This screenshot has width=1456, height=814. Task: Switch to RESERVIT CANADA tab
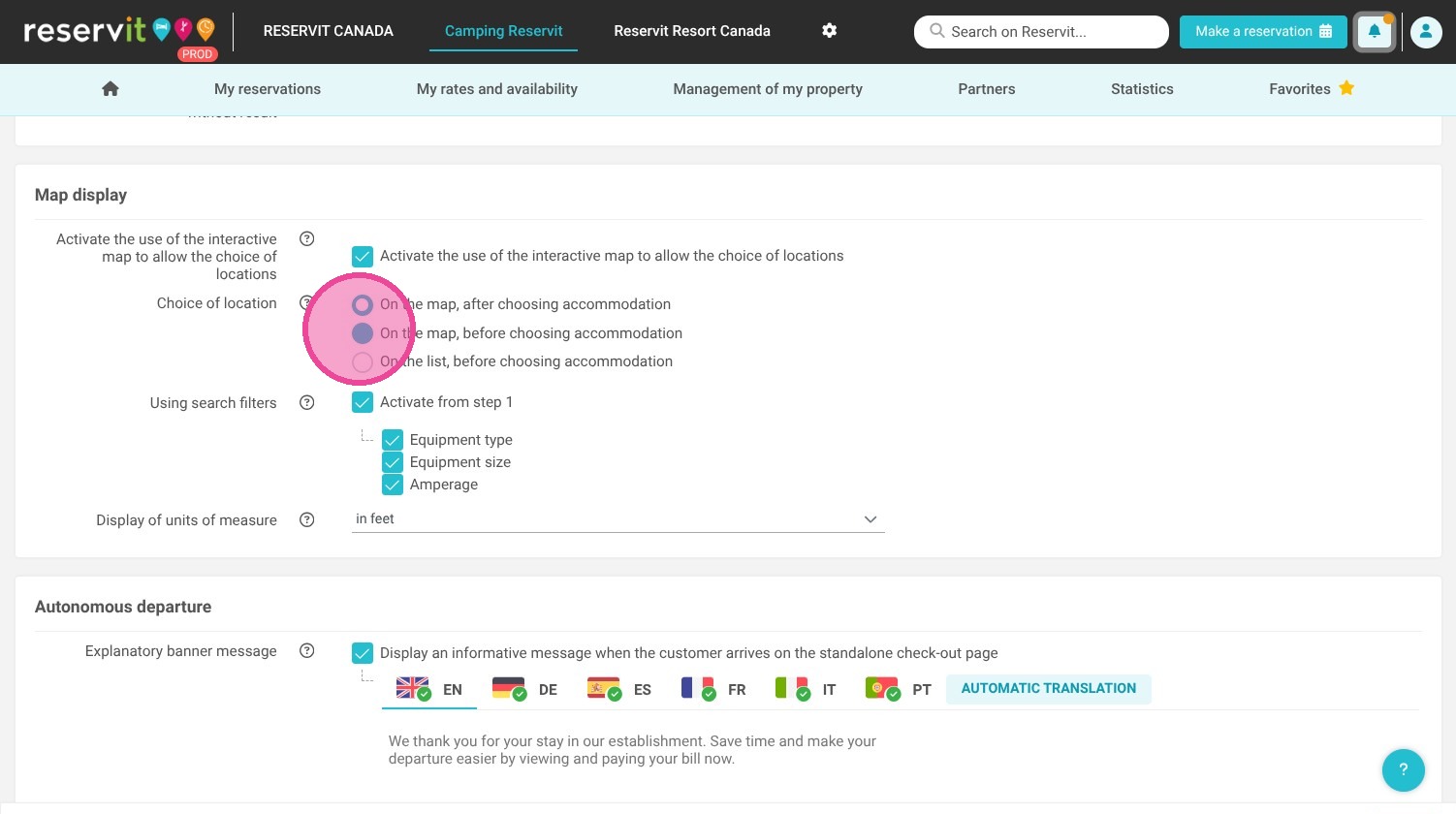pyautogui.click(x=329, y=31)
